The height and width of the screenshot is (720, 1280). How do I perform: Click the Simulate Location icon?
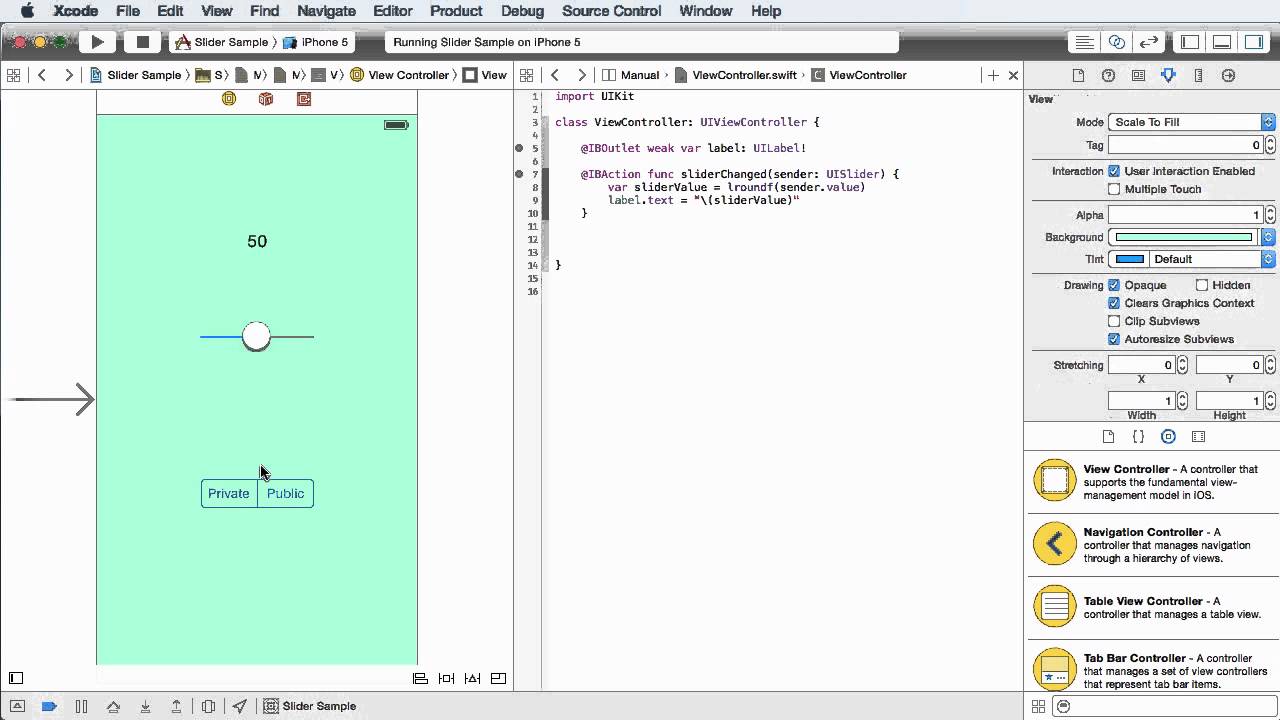pyautogui.click(x=240, y=706)
